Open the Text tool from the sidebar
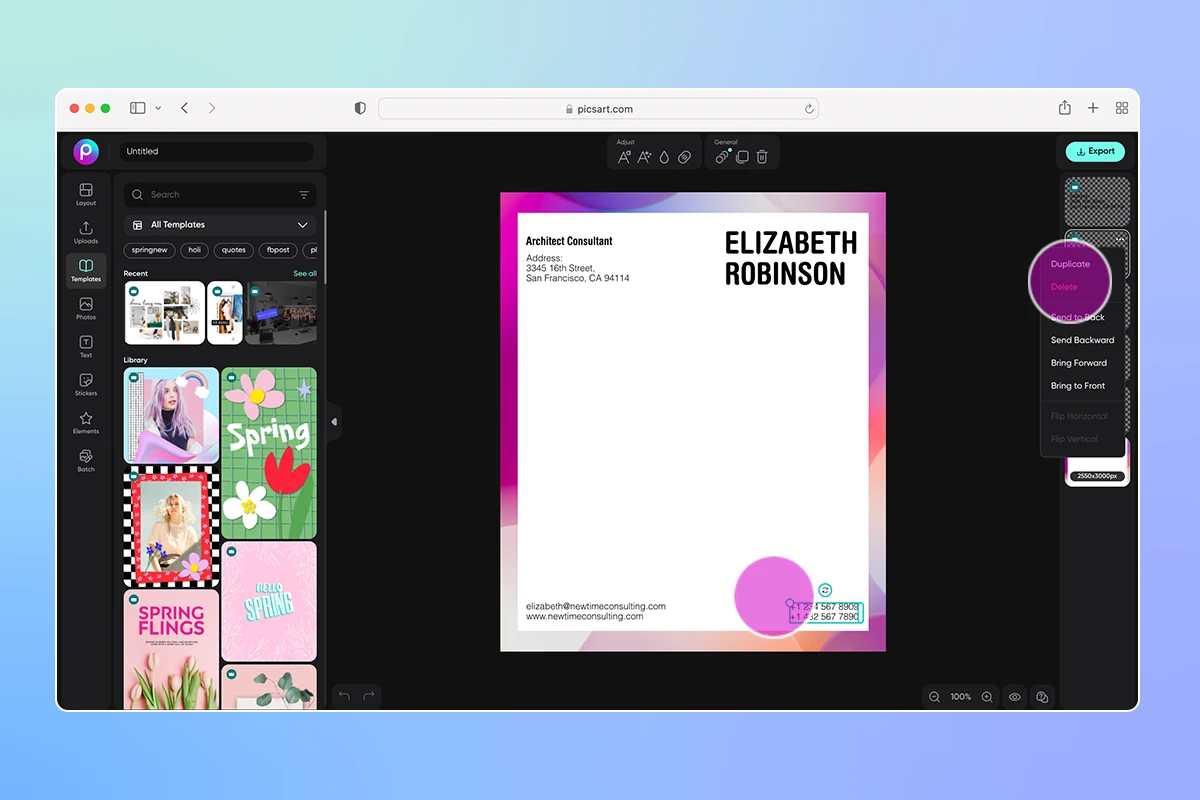The height and width of the screenshot is (800, 1200). (x=86, y=346)
